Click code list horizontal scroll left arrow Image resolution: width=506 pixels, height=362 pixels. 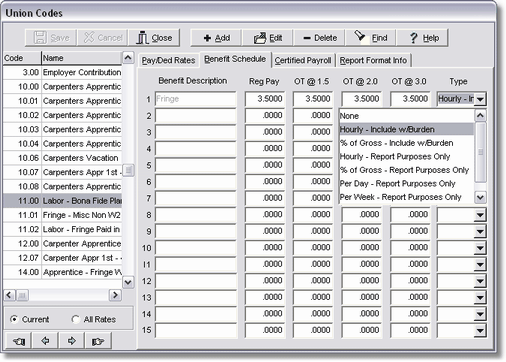[x=9, y=295]
